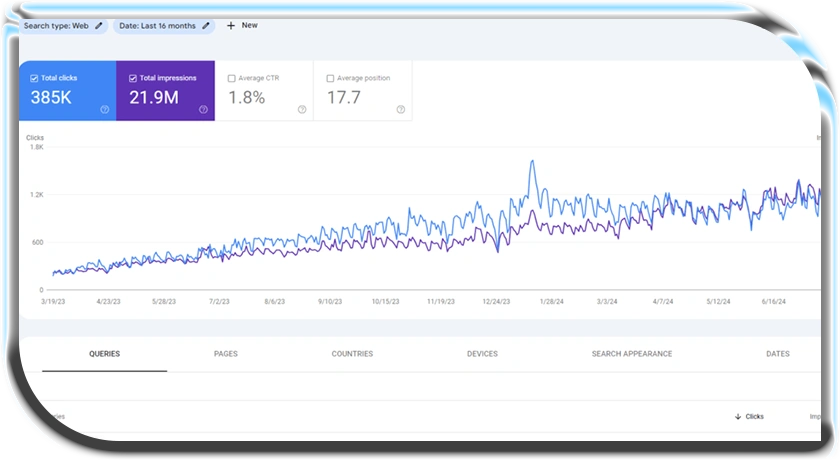Open help icon in Total clicks card
840x460 pixels.
point(105,110)
